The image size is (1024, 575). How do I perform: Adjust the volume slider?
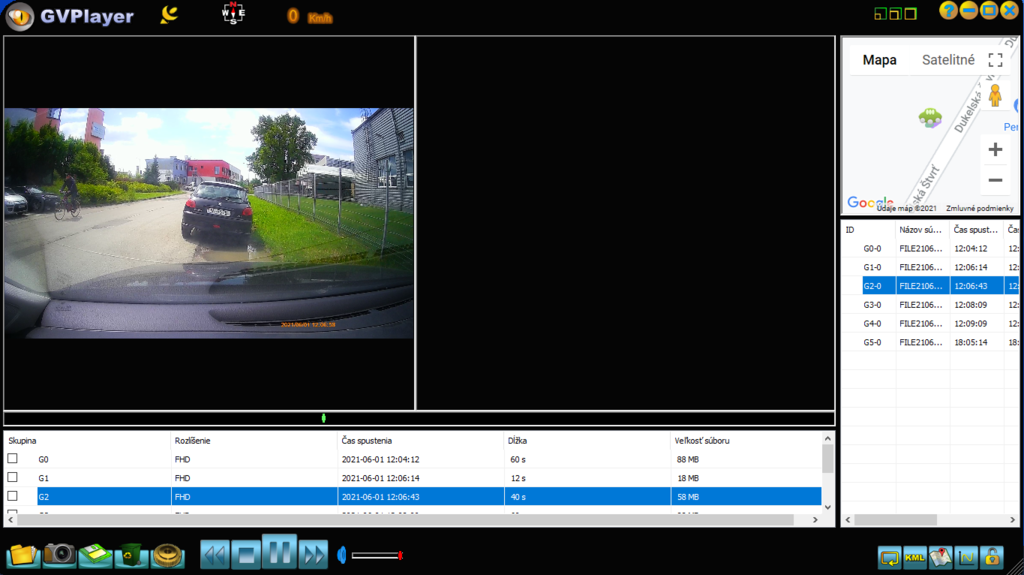pyautogui.click(x=376, y=555)
